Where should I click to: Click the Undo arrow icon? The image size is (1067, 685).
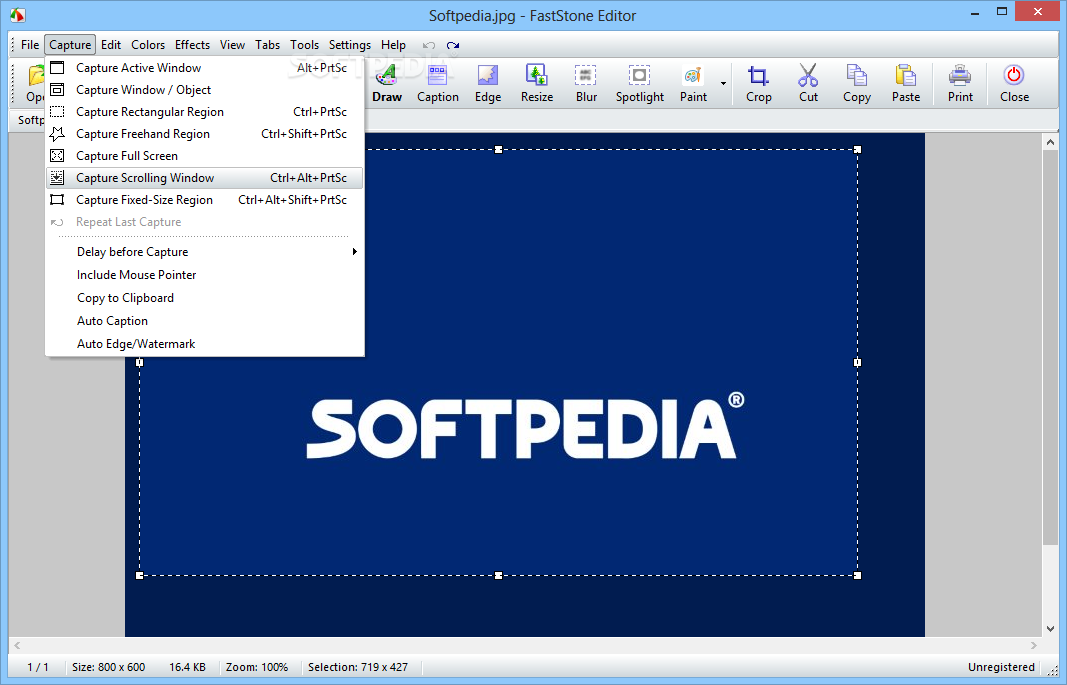pyautogui.click(x=429, y=46)
